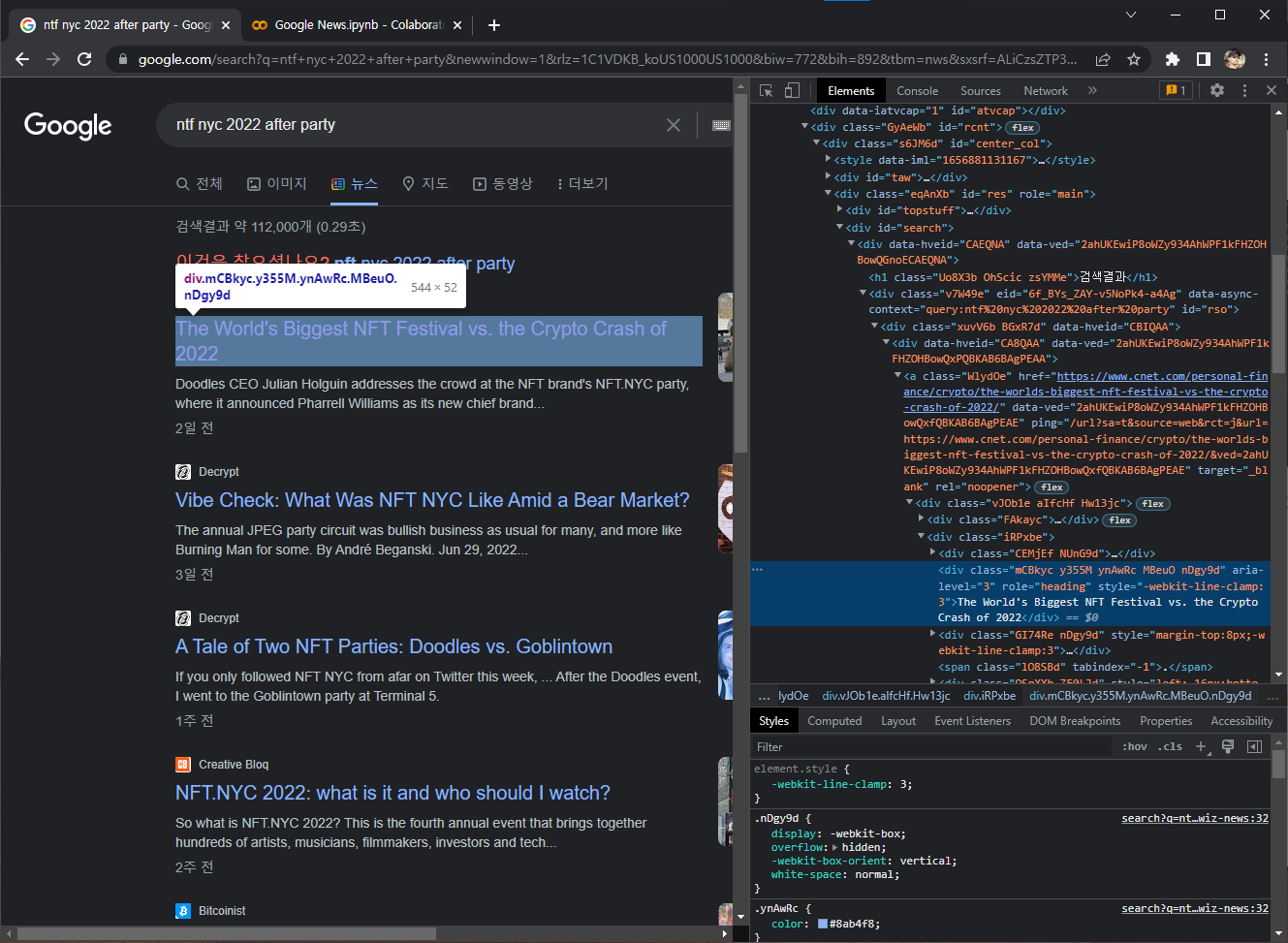Screen dimensions: 1288x943
Task: Show more DevTools tabs chevron
Action: (1092, 90)
